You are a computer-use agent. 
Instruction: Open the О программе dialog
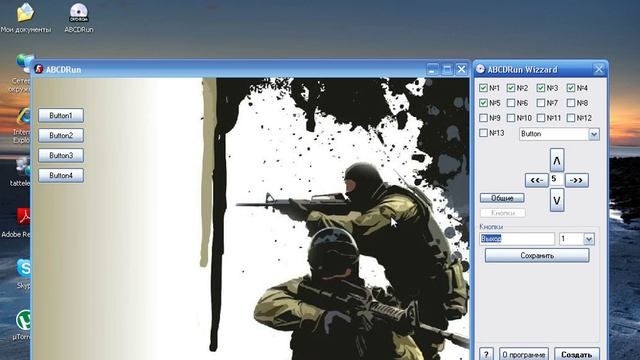pos(524,354)
